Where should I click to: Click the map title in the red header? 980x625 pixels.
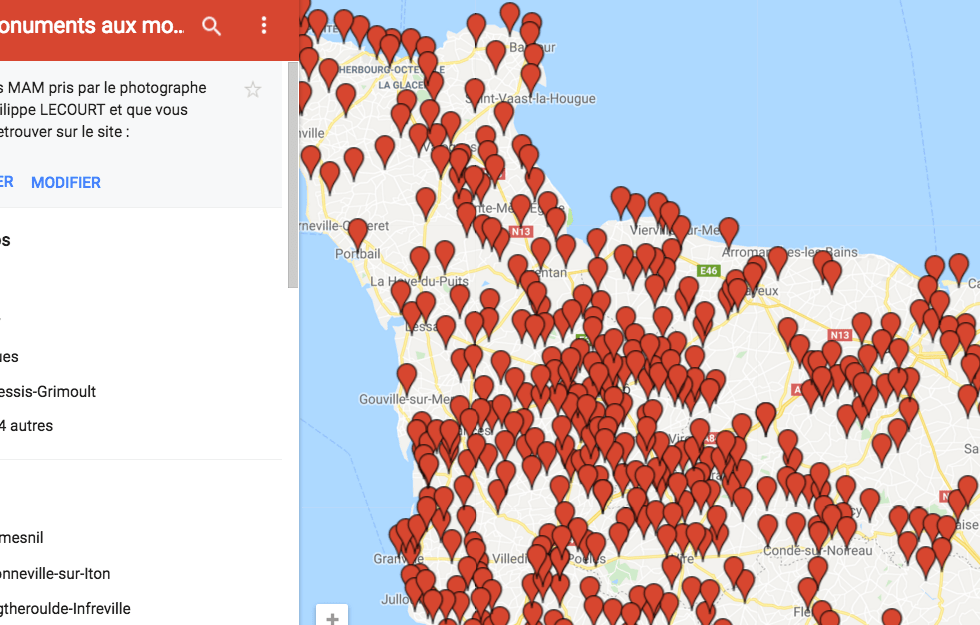(x=92, y=26)
